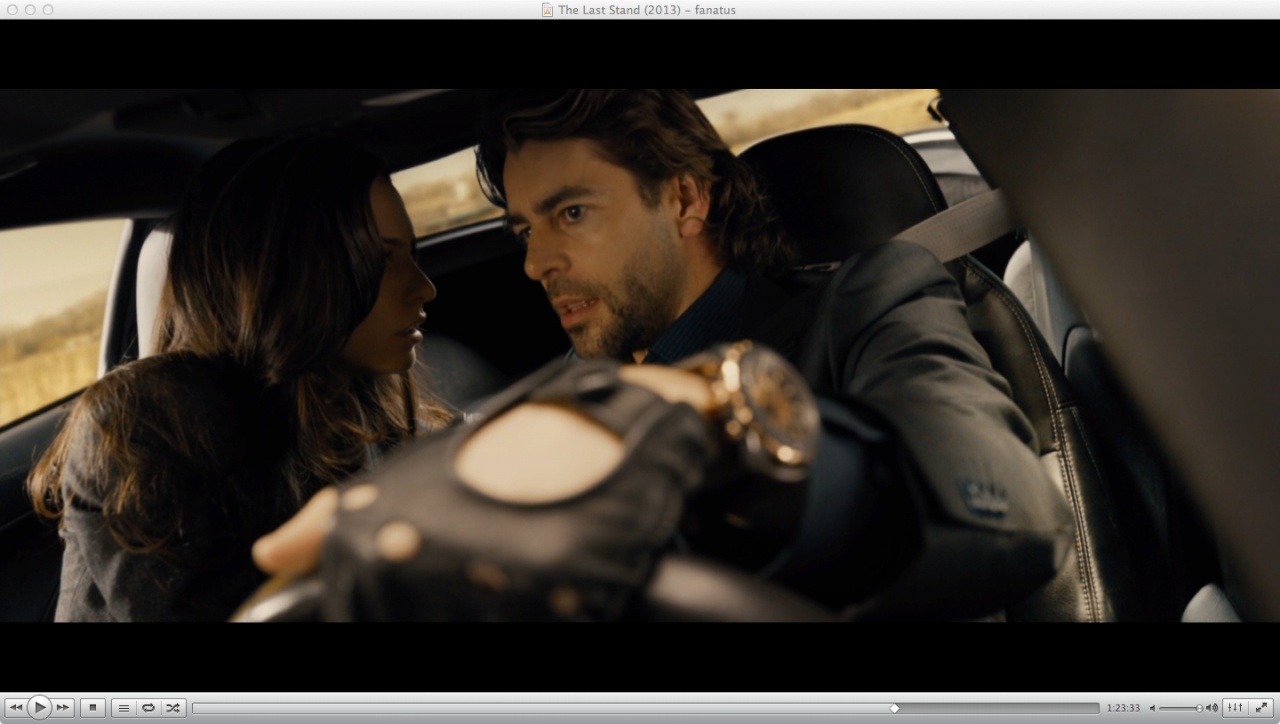This screenshot has height=724, width=1280.
Task: Set volume to maximum via loud speaker icon
Action: click(1212, 708)
